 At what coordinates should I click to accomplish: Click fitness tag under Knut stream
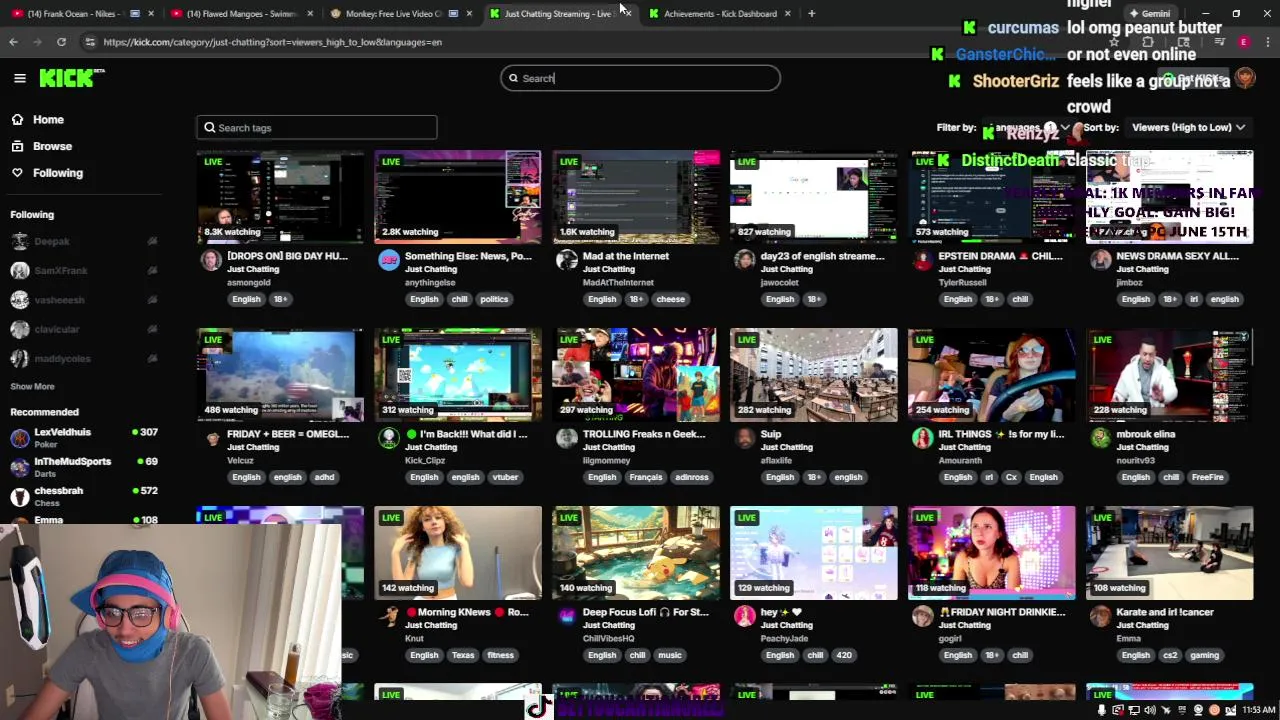click(500, 655)
